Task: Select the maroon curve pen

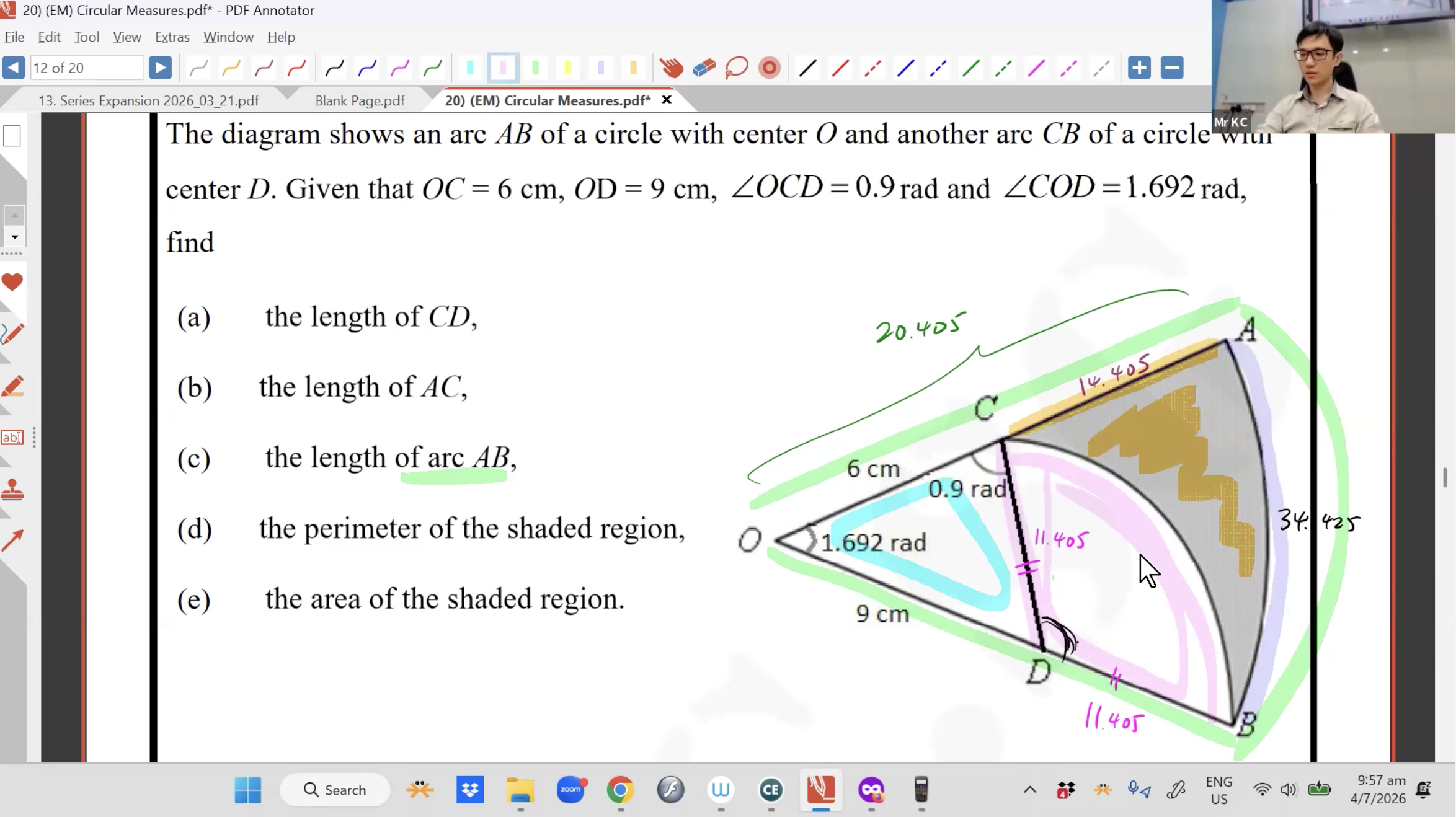Action: click(x=264, y=68)
